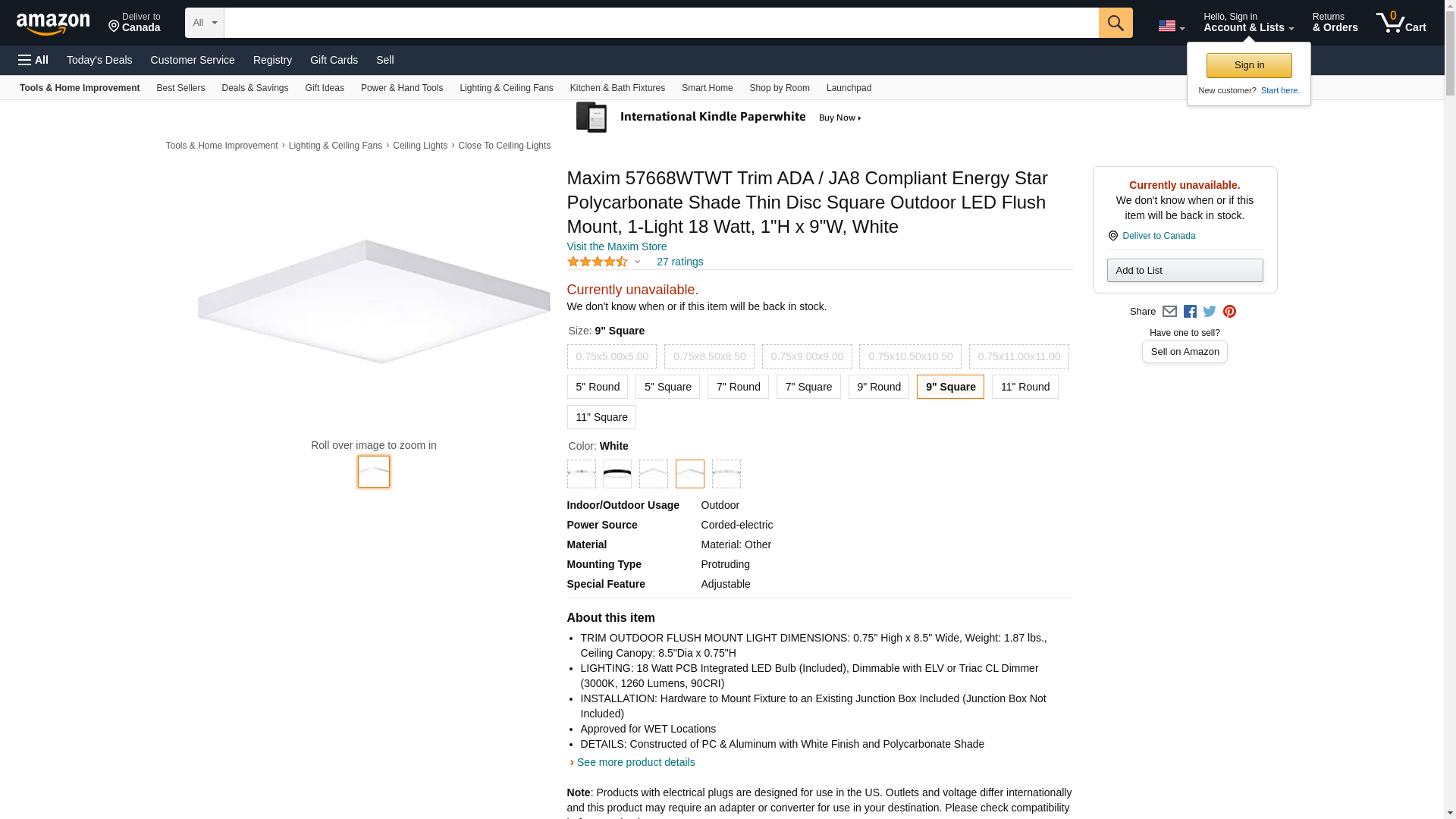Select the 7" Square size option

pos(808,387)
